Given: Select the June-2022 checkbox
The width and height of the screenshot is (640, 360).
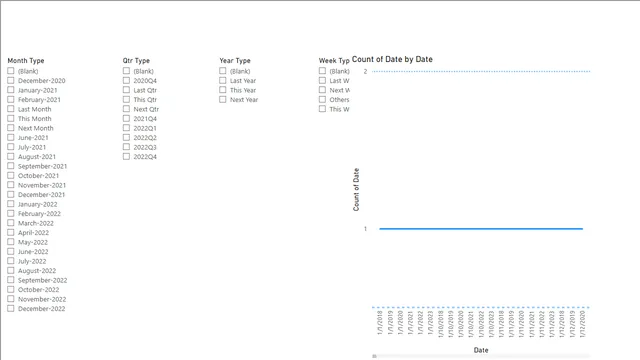Looking at the screenshot, I should pos(11,251).
